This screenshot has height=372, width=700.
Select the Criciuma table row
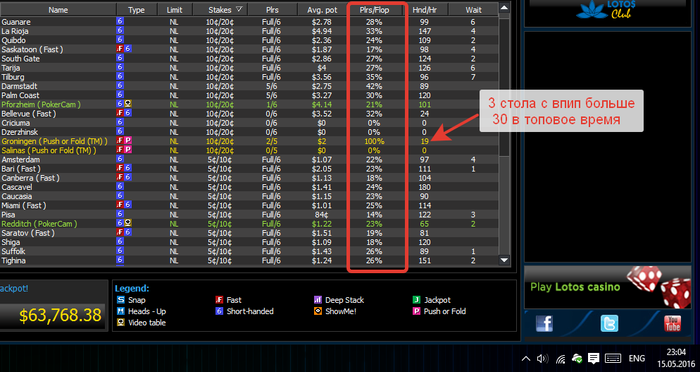[249, 123]
